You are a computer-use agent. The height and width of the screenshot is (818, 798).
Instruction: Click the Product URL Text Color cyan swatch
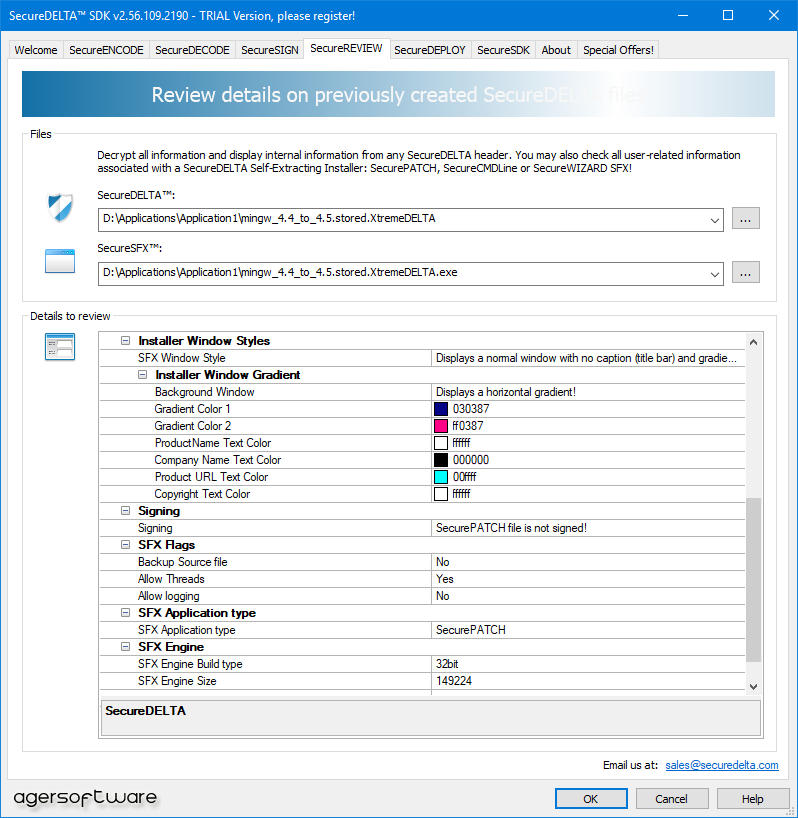click(441, 477)
